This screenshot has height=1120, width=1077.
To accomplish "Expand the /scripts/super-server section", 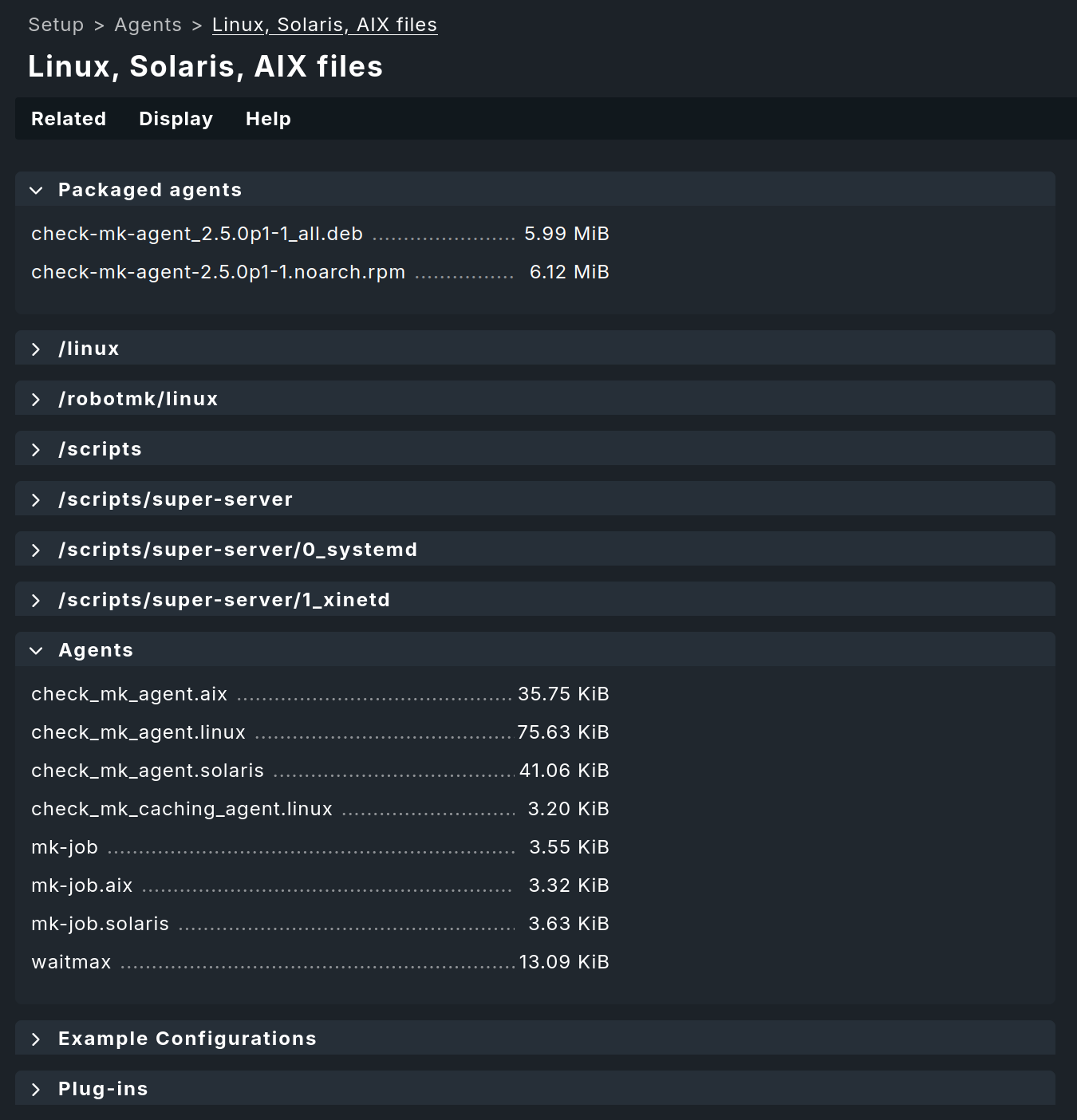I will pyautogui.click(x=36, y=499).
